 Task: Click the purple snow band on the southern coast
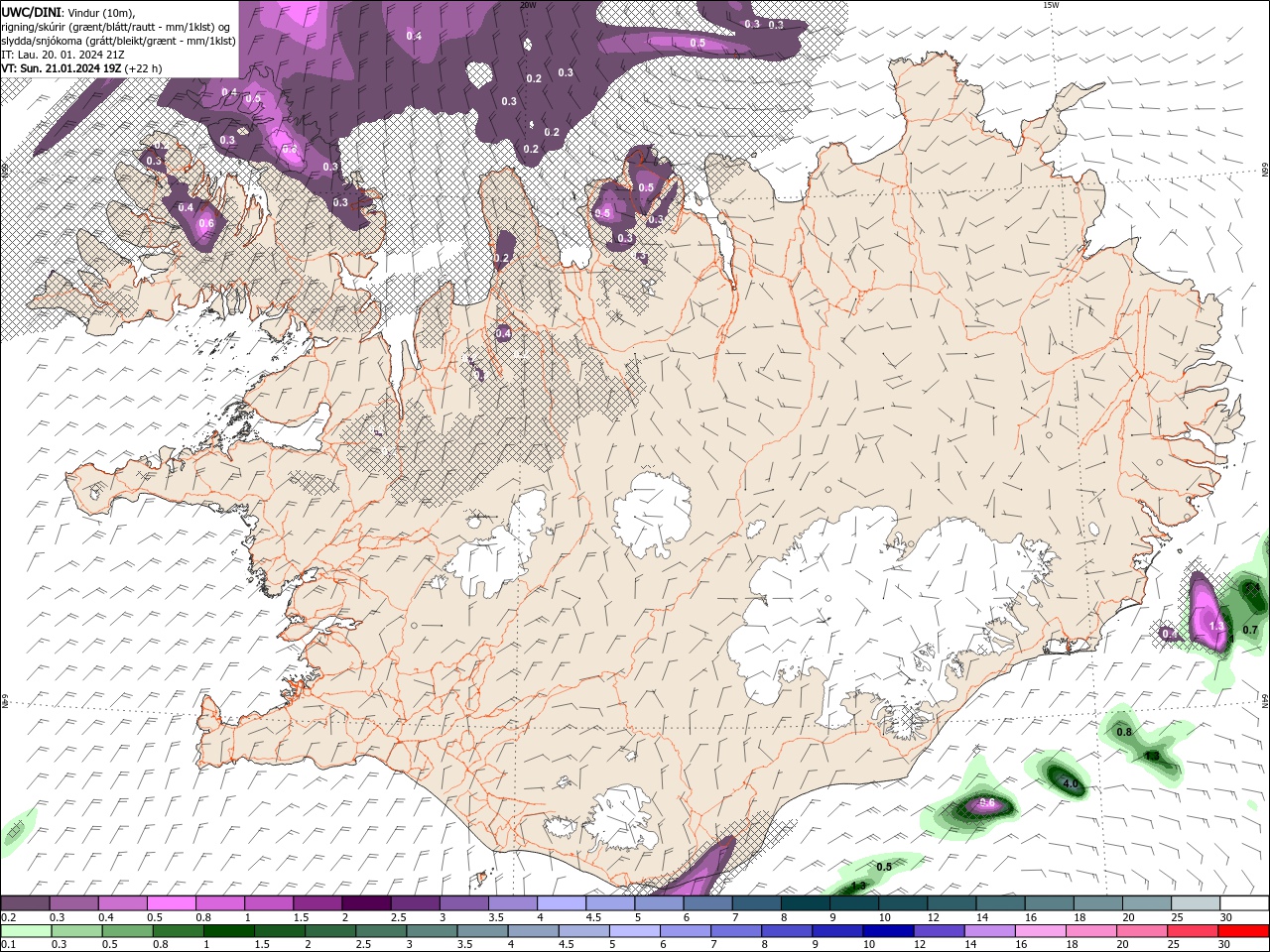pyautogui.click(x=702, y=867)
